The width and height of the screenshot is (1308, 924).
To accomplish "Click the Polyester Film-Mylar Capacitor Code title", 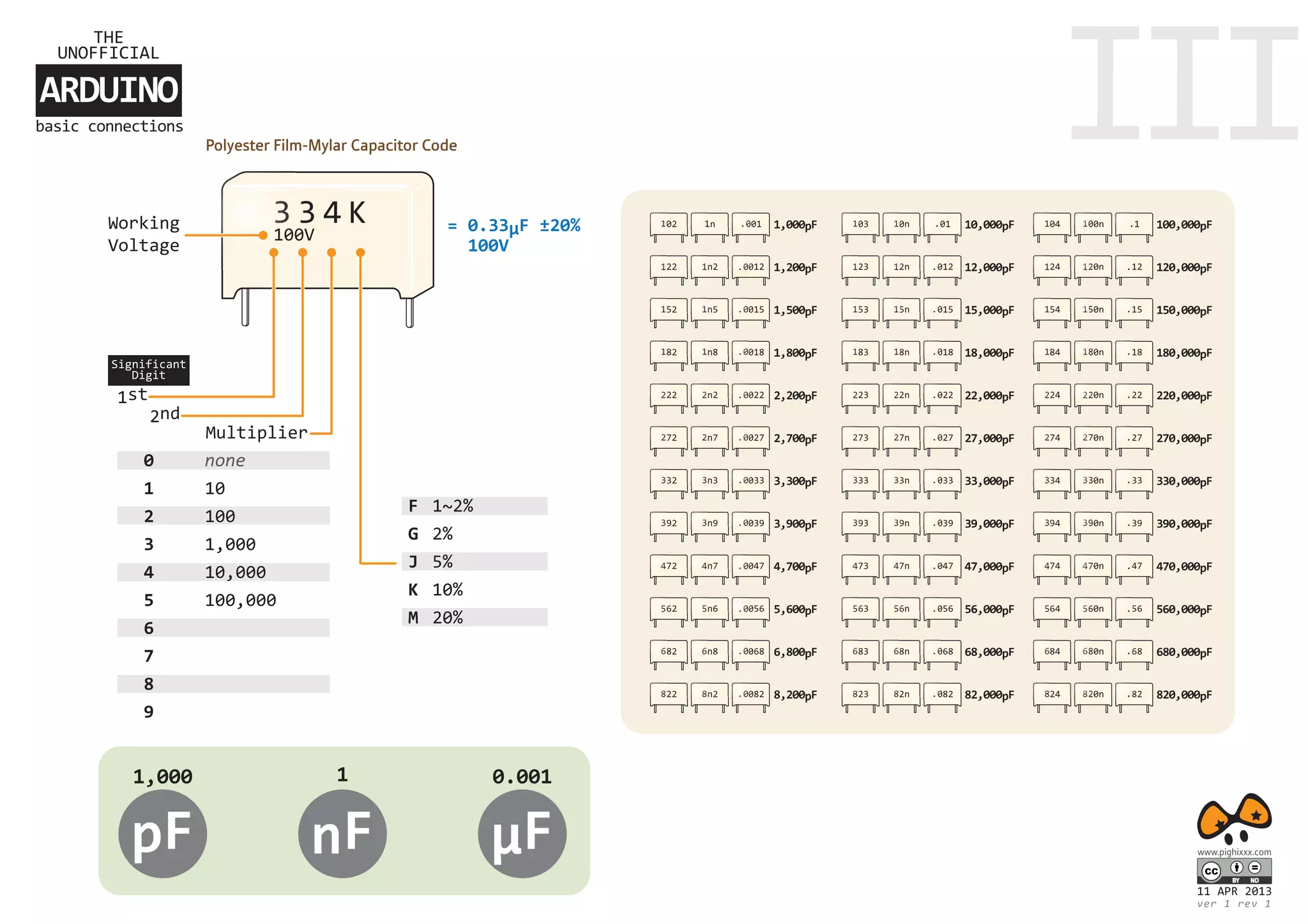I will tap(331, 146).
